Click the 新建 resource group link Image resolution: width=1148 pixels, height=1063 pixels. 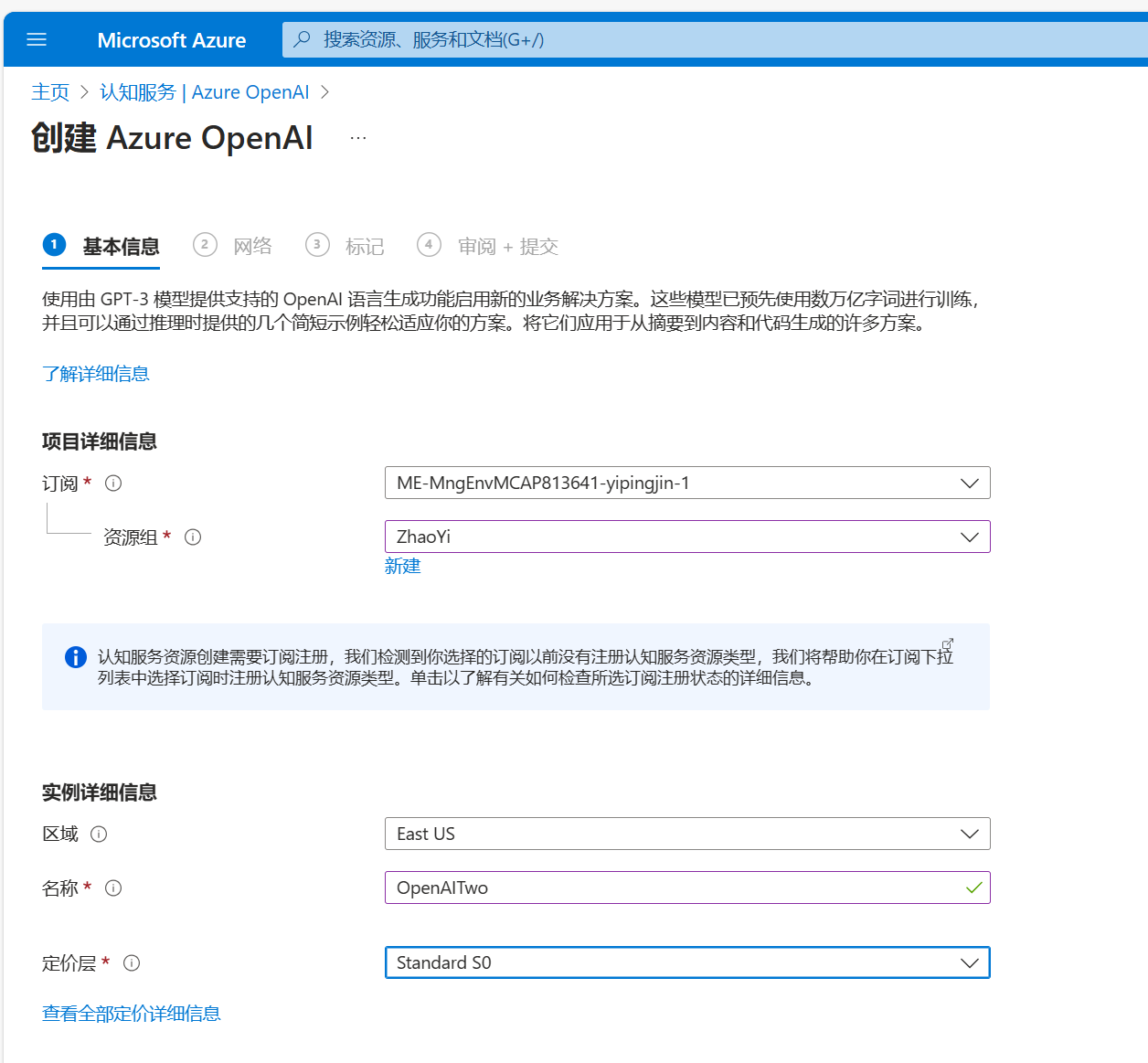403,566
